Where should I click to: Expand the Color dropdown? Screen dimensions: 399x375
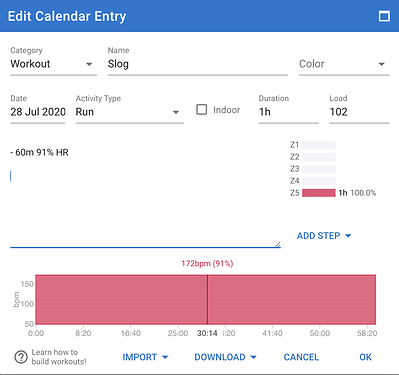(x=344, y=64)
